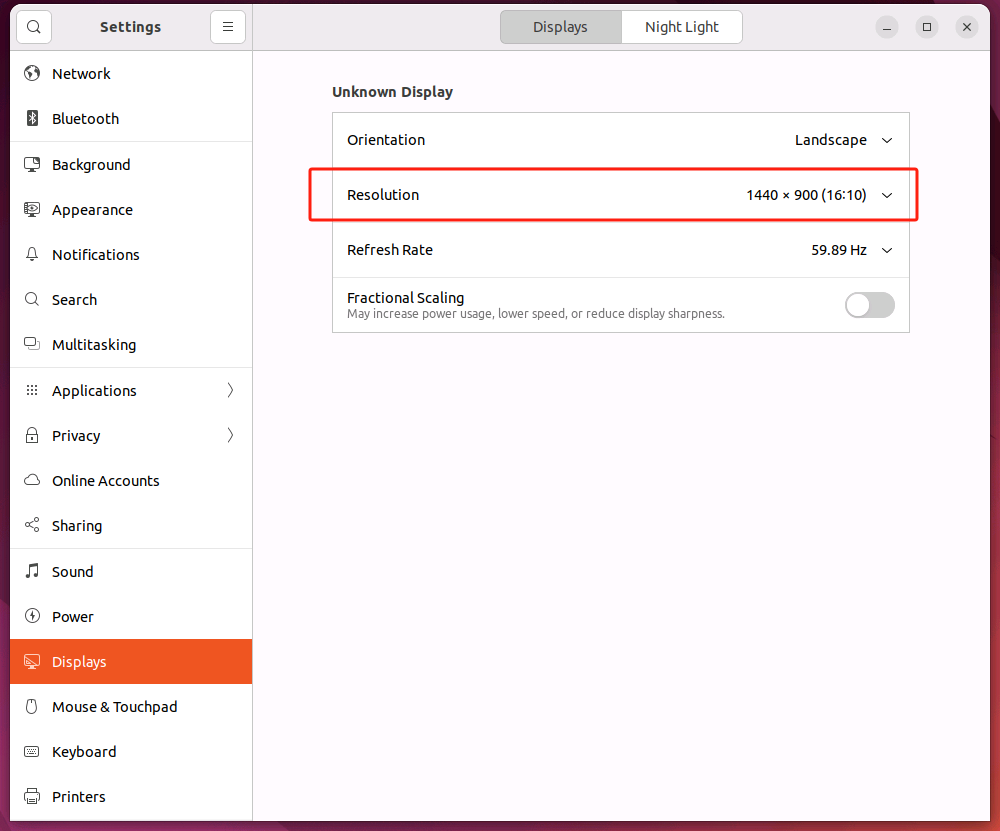The width and height of the screenshot is (1000, 831).
Task: Enable the Fractional Scaling switch
Action: tap(869, 305)
